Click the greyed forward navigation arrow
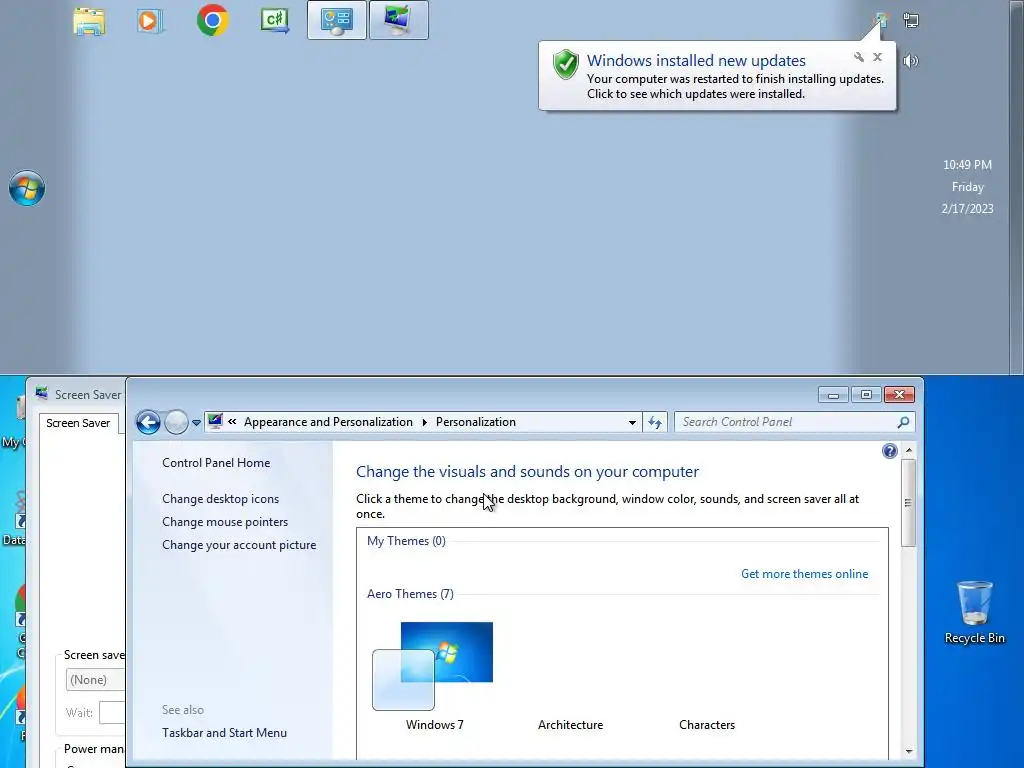The height and width of the screenshot is (768, 1024). 176,423
